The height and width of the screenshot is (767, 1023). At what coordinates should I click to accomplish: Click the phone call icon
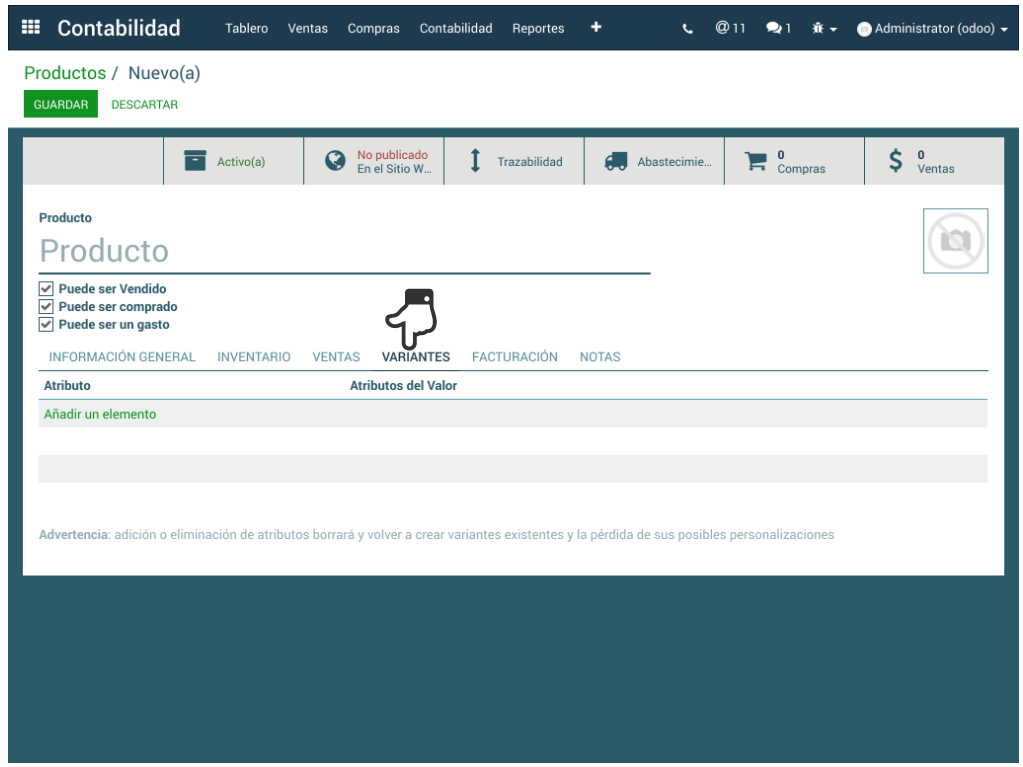pyautogui.click(x=688, y=29)
